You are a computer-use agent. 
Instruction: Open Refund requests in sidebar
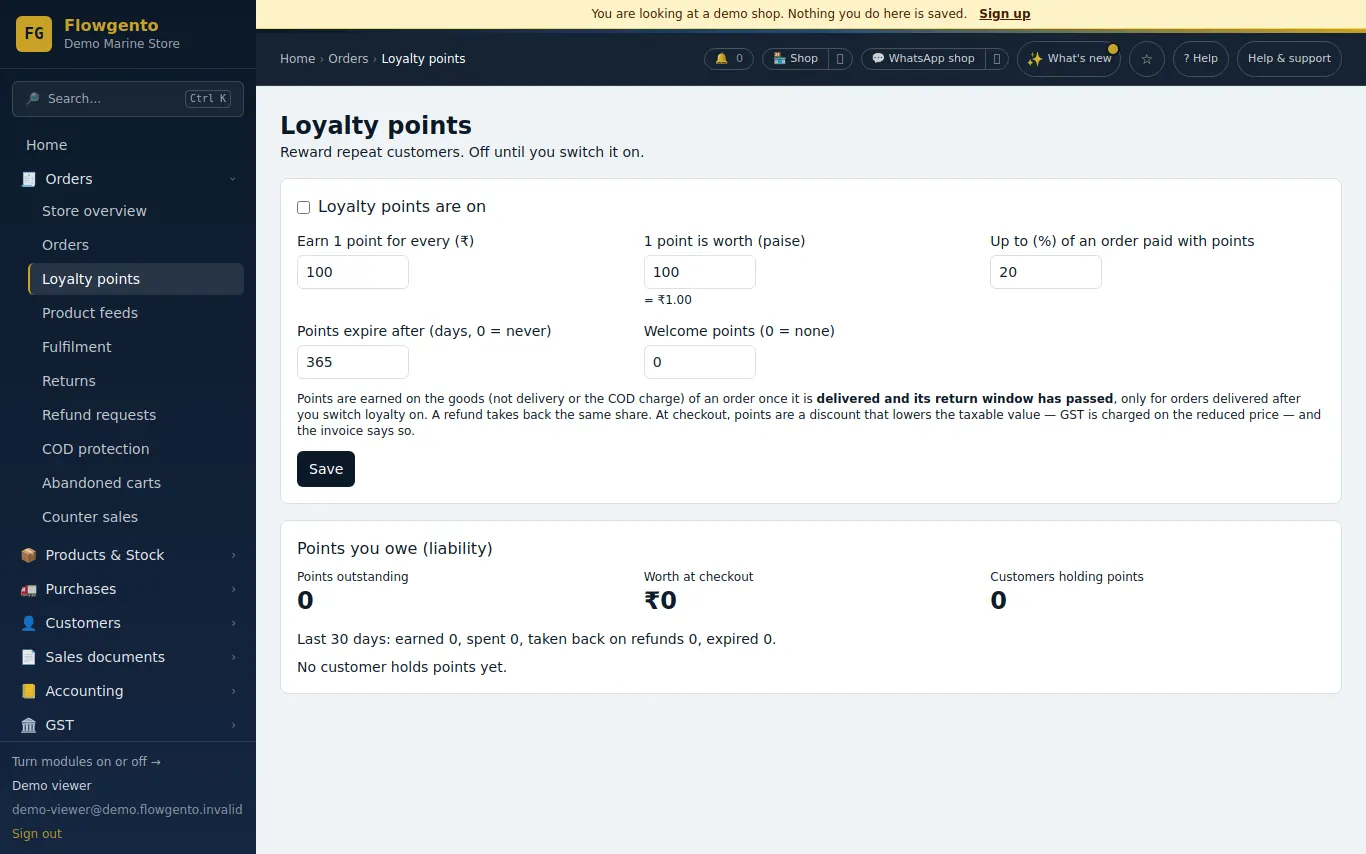click(136, 415)
